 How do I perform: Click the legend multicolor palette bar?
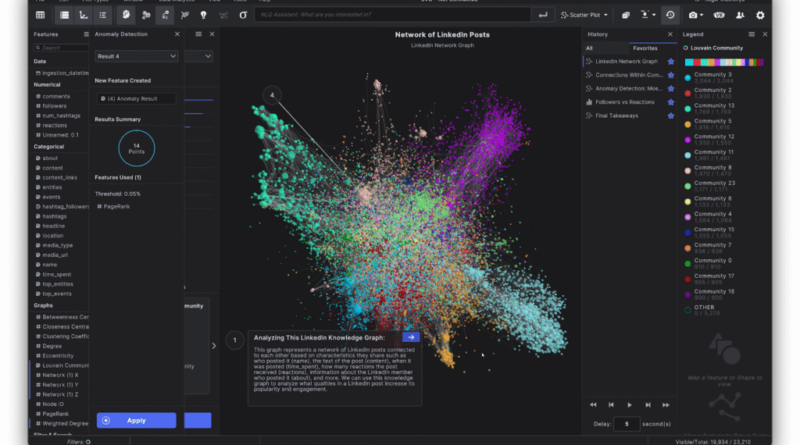pyautogui.click(x=724, y=62)
